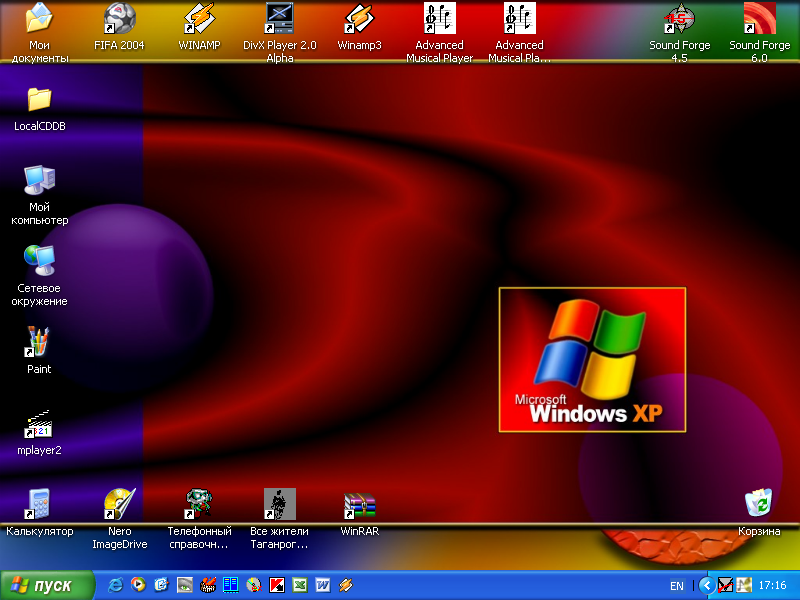Select the Advanced Musical Player icon
Image resolution: width=800 pixels, height=600 pixels.
tap(439, 18)
